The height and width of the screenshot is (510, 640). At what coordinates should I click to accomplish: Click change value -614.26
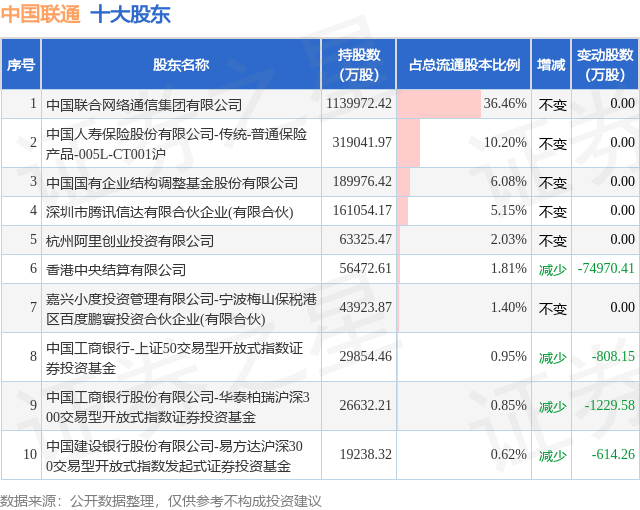pyautogui.click(x=613, y=454)
